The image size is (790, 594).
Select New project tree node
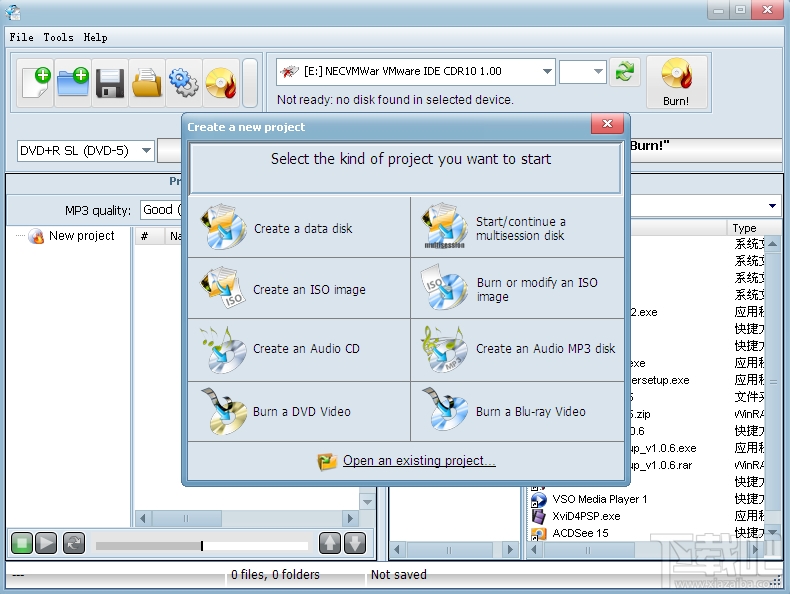(x=81, y=236)
